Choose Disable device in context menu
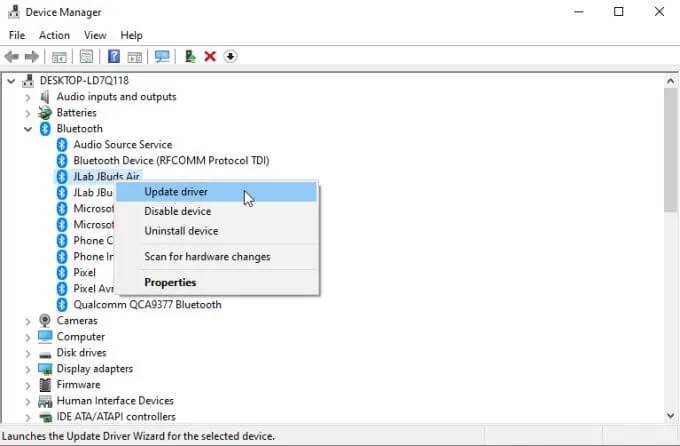The image size is (680, 446). click(x=217, y=211)
